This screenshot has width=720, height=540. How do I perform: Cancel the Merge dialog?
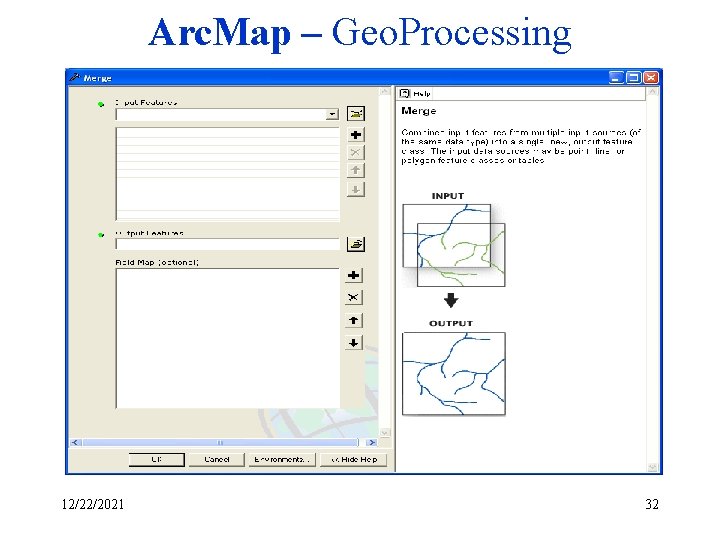[217, 459]
